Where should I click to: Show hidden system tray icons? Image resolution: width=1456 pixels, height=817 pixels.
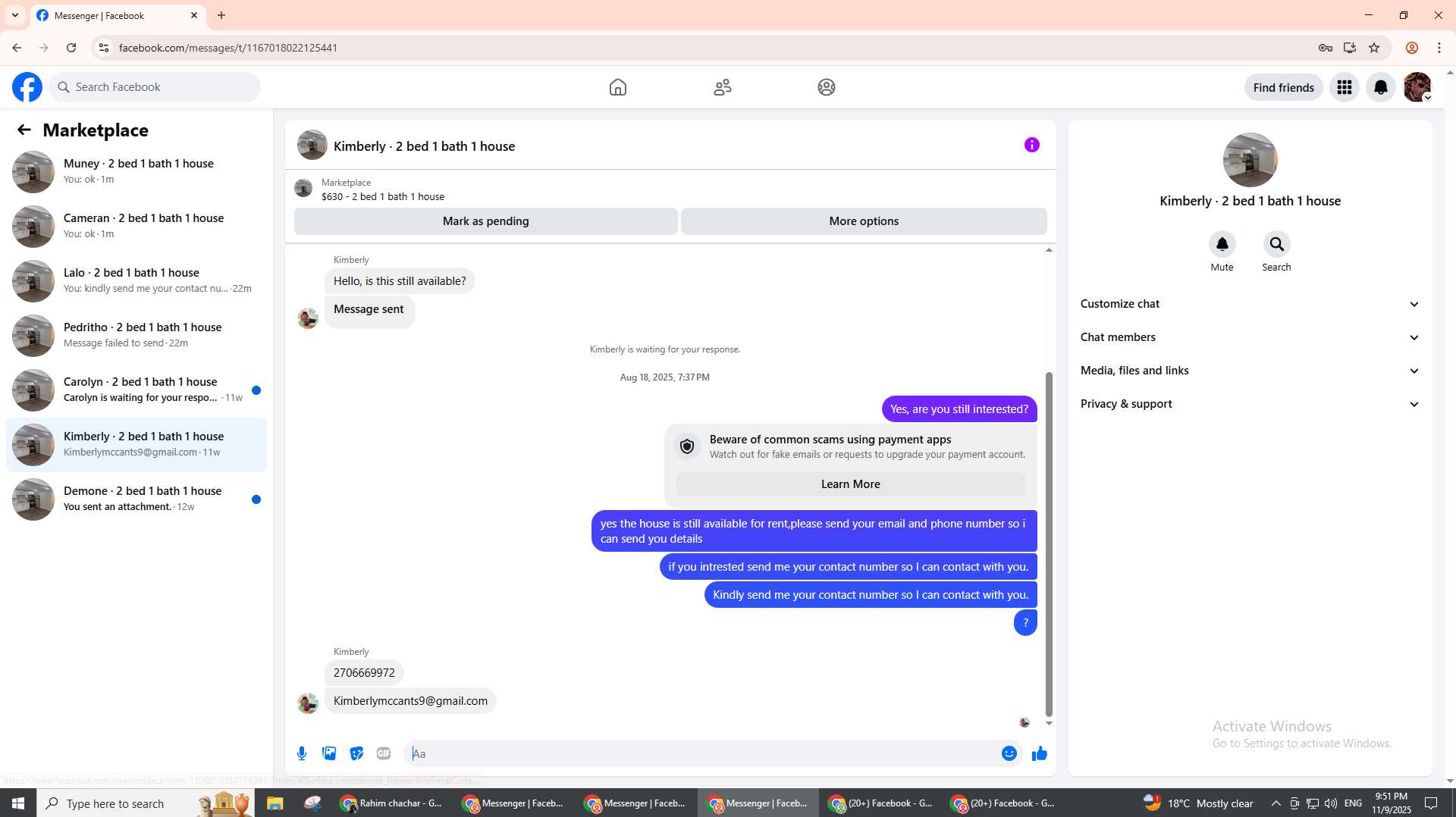pos(1276,803)
